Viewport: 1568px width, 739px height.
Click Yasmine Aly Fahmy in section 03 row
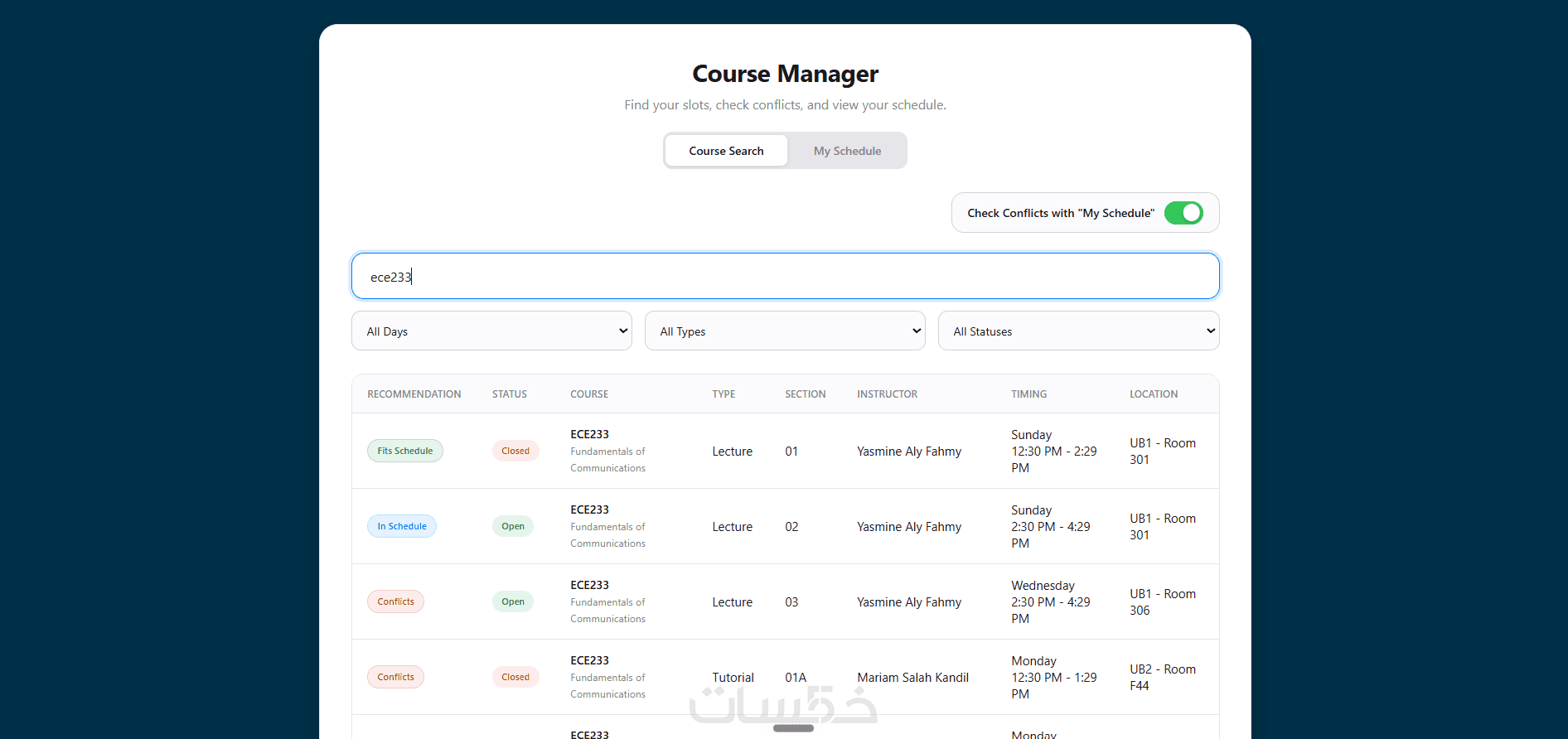[x=909, y=602]
